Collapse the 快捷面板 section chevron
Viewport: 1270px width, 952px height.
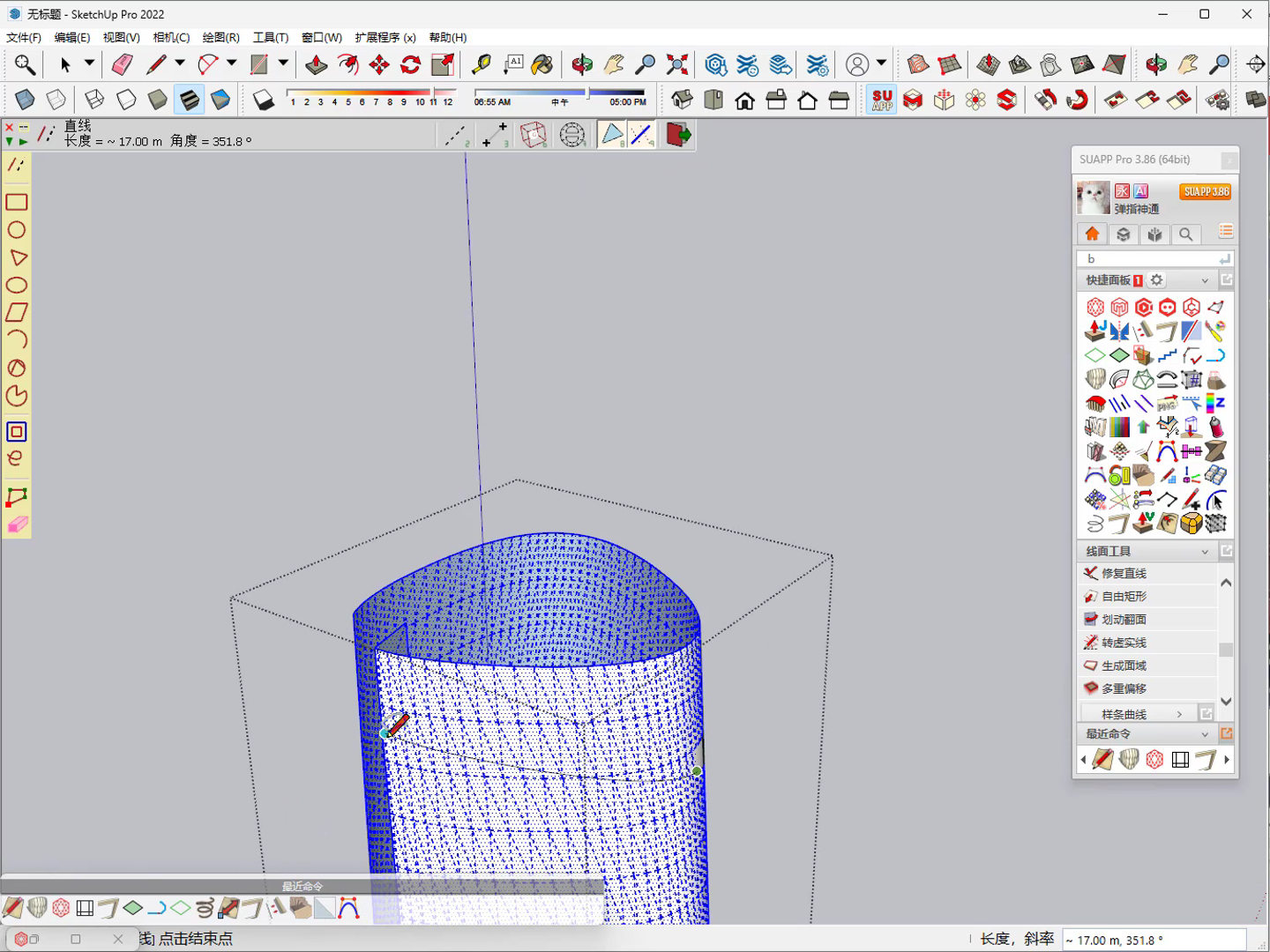click(1205, 280)
